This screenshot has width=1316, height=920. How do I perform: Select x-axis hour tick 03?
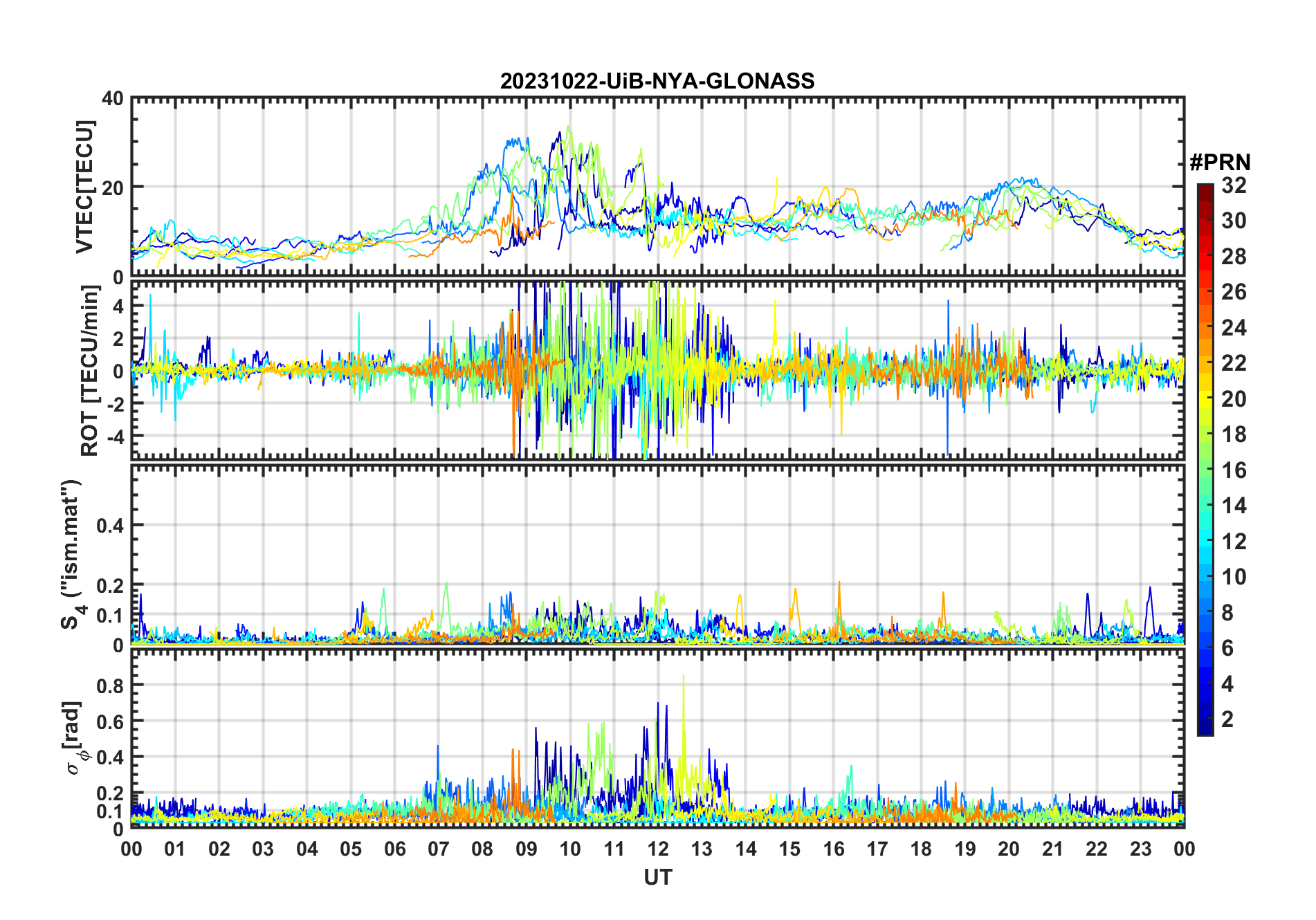263,849
